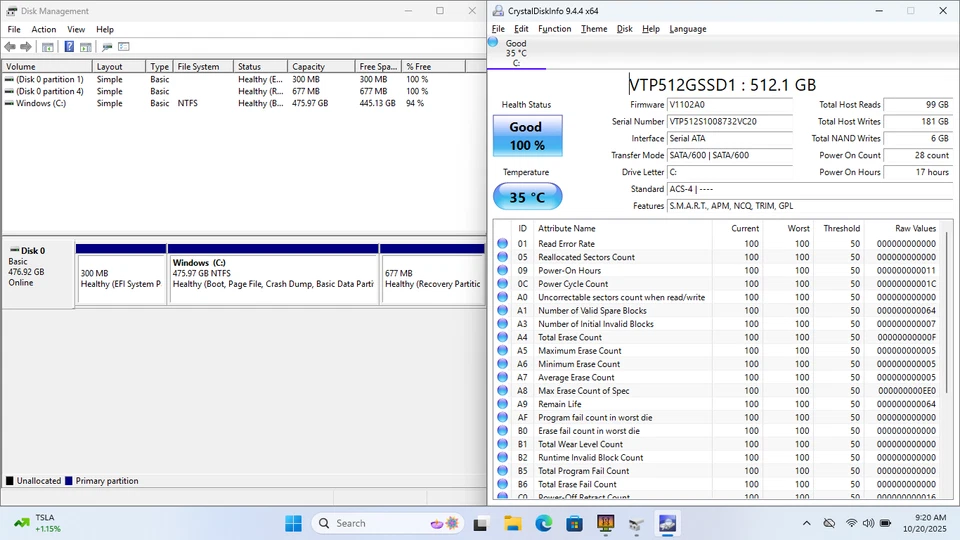Click status orb beside Remain Life attribute
The width and height of the screenshot is (960, 540).
pos(503,404)
